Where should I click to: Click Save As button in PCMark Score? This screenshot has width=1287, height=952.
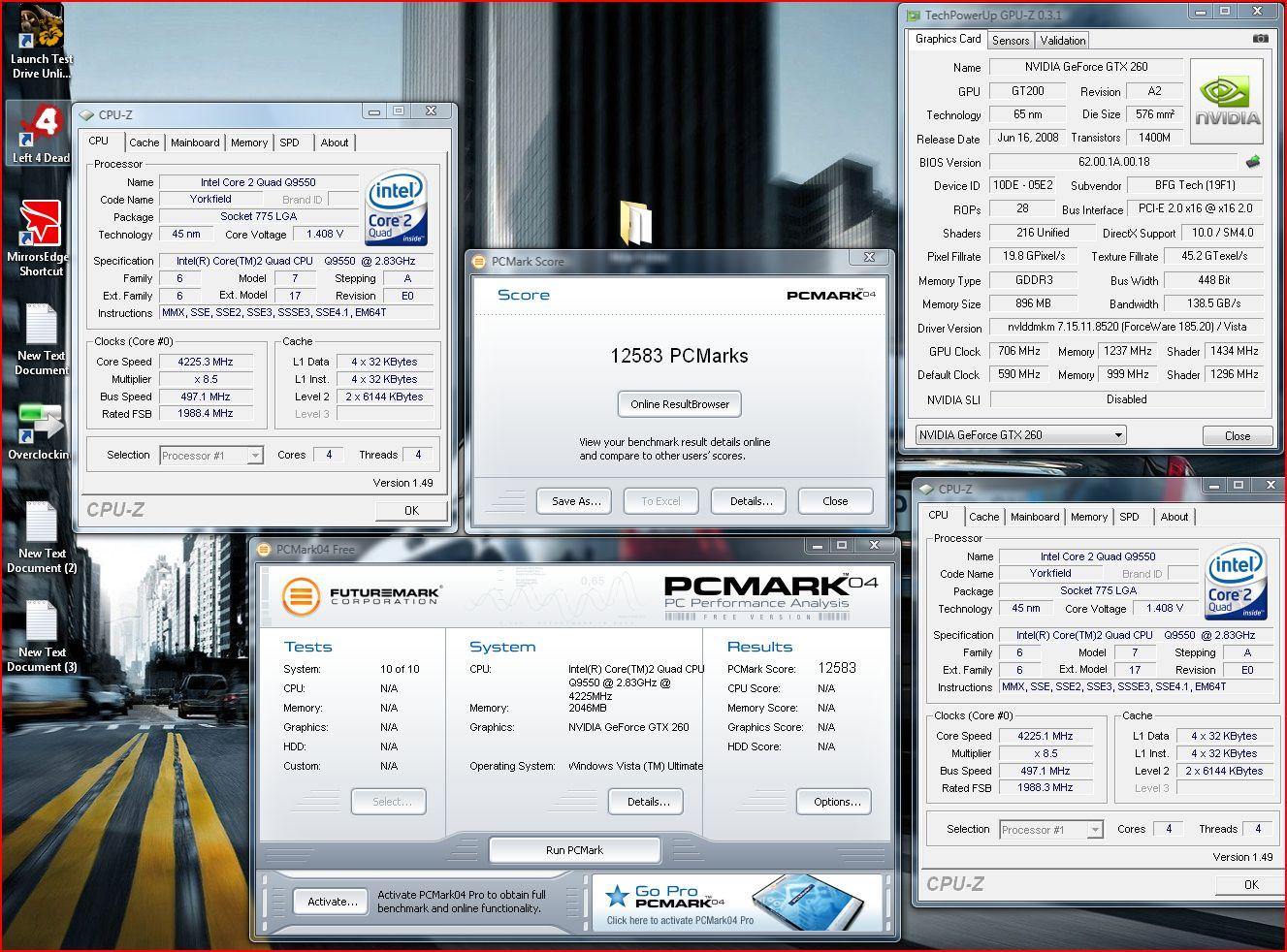tap(576, 501)
